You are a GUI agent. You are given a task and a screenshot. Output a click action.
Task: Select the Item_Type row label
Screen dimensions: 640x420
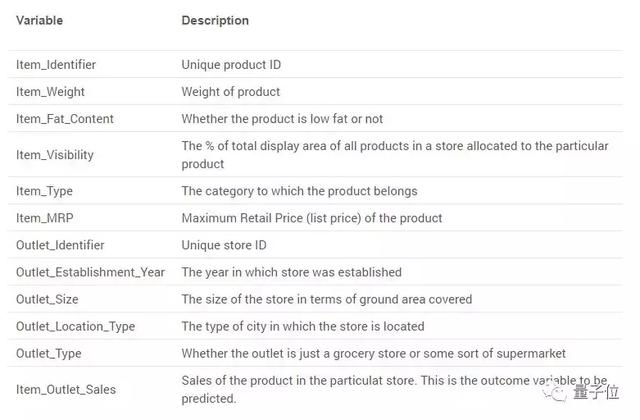[x=44, y=191]
